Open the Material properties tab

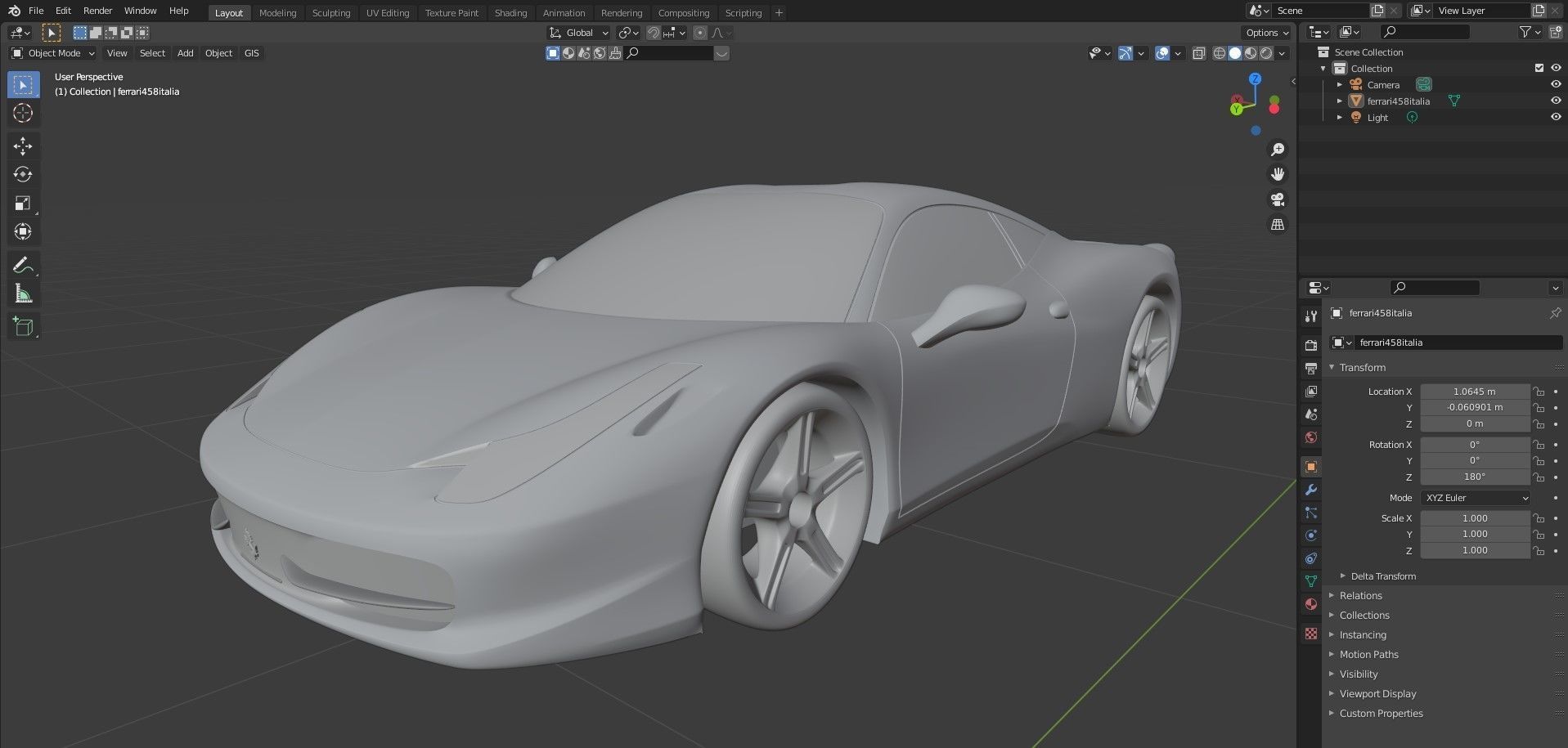pos(1311,604)
